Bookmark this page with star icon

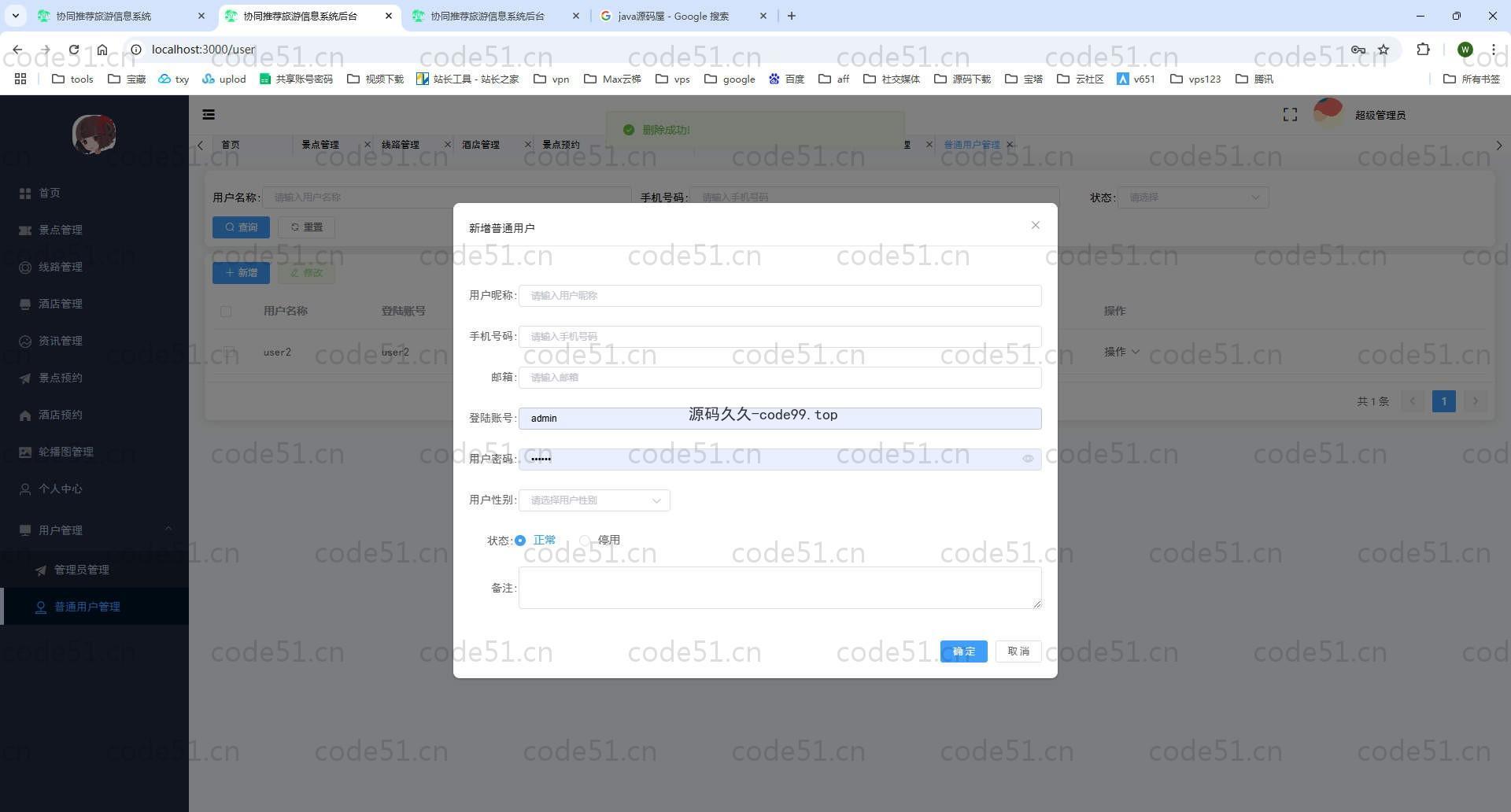tap(1384, 50)
